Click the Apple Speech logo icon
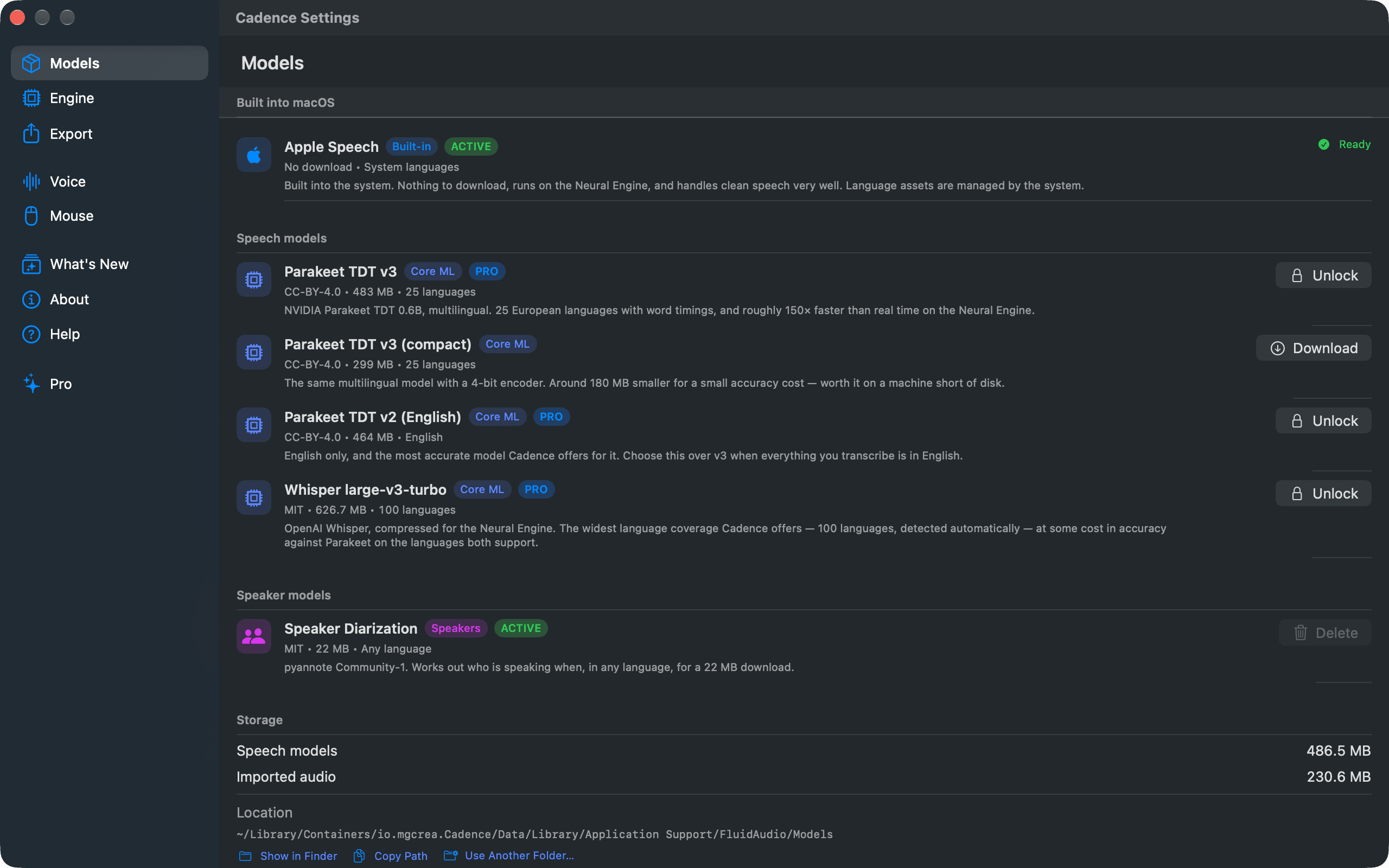 [x=254, y=155]
